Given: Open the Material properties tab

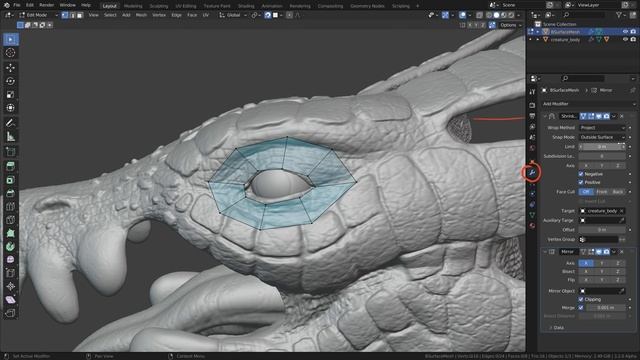Looking at the screenshot, I should point(532,225).
